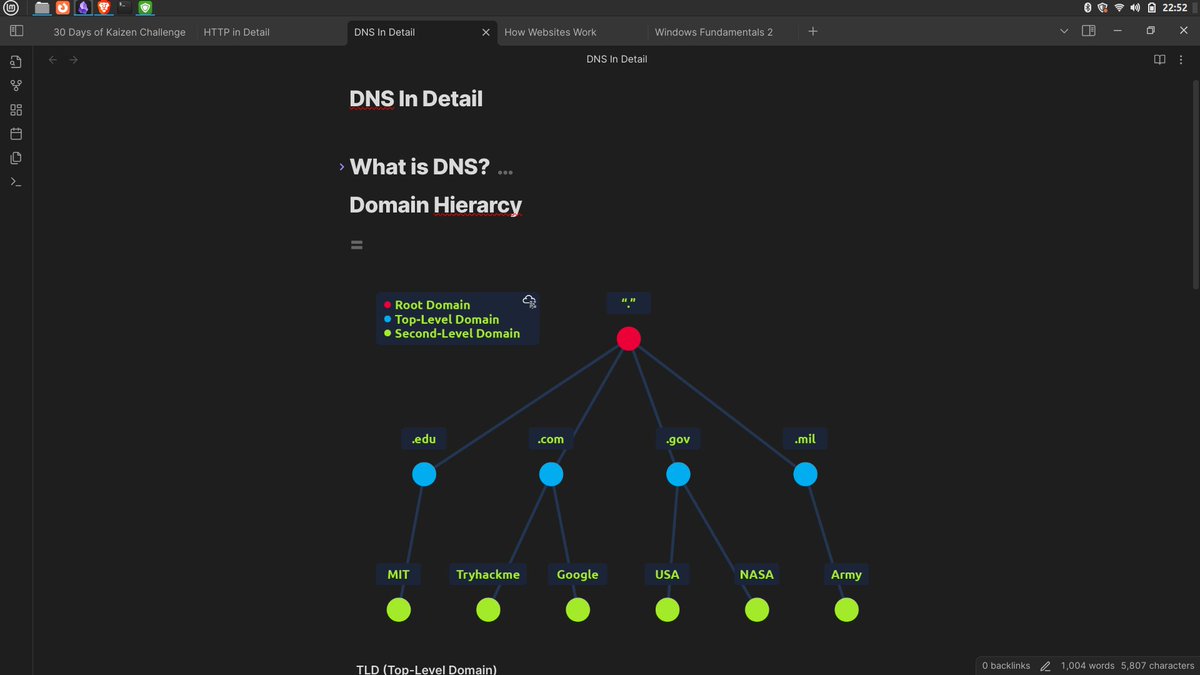Click the Google label in diagram
The height and width of the screenshot is (675, 1200).
tap(577, 574)
